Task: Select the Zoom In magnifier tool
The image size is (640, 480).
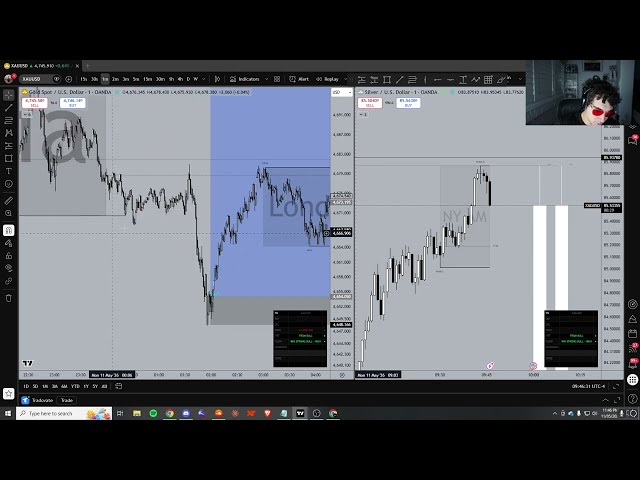Action: point(9,213)
